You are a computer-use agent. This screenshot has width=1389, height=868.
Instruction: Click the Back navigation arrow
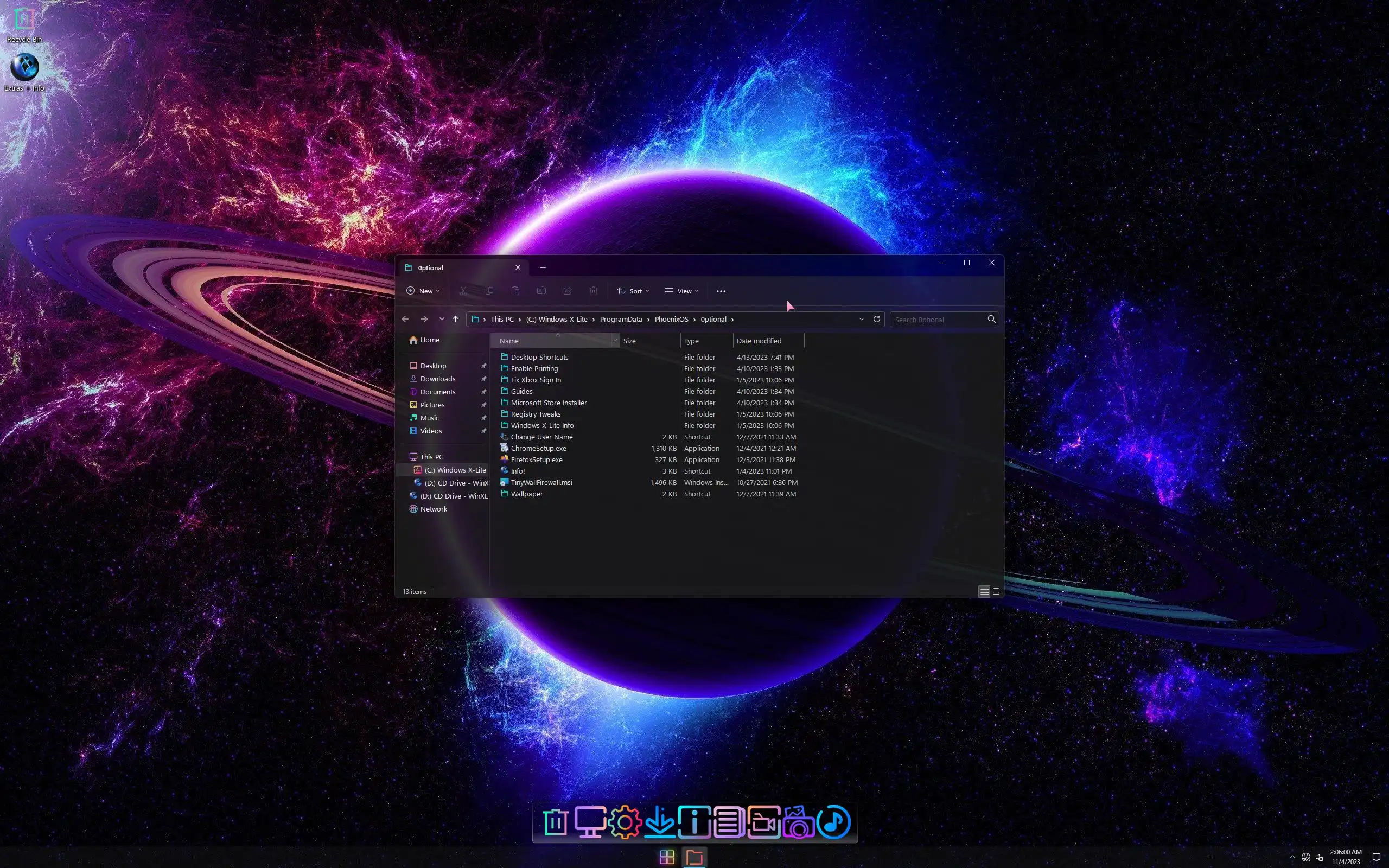click(405, 319)
